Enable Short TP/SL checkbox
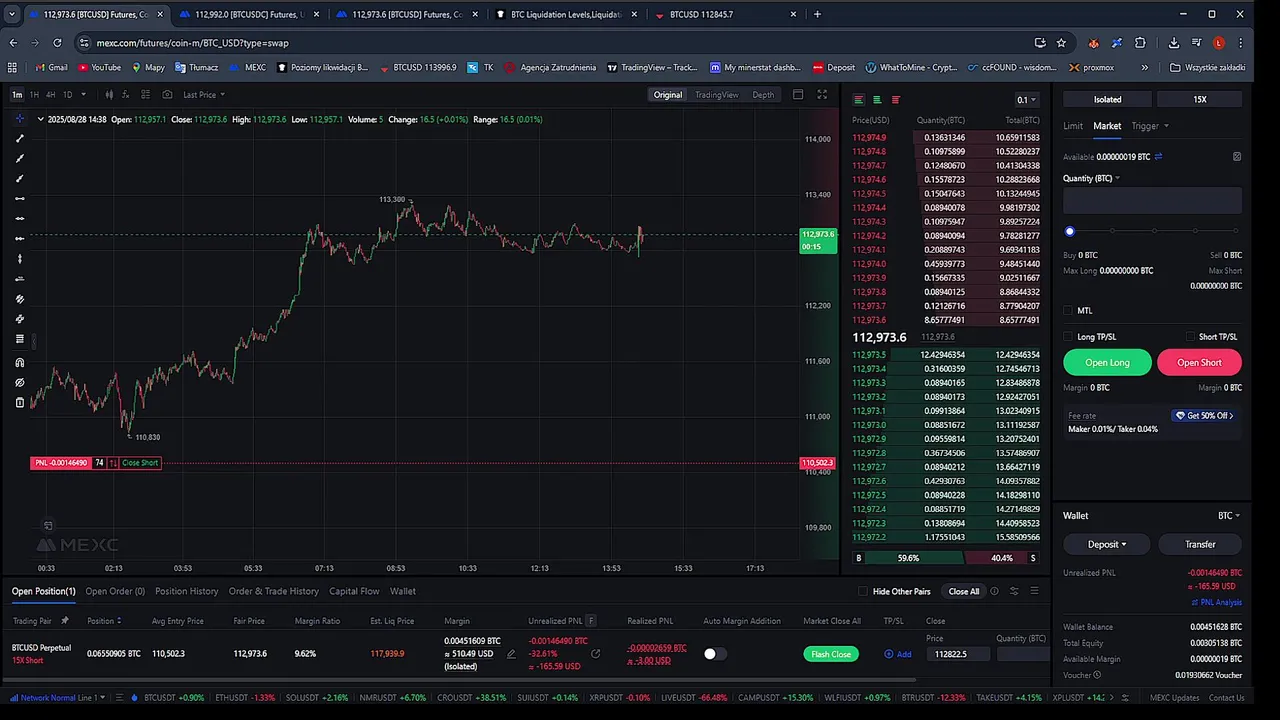Screen dimensions: 1280x720 pos(1190,337)
